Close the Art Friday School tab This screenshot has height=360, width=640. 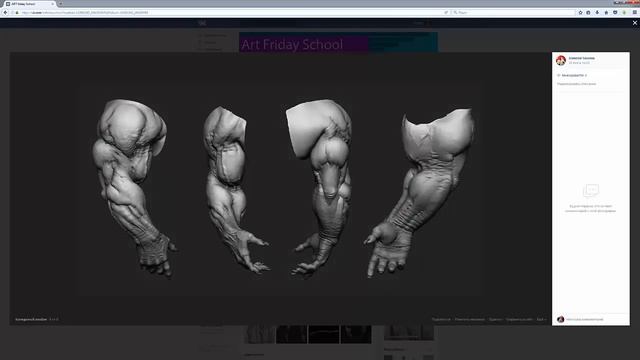53,4
